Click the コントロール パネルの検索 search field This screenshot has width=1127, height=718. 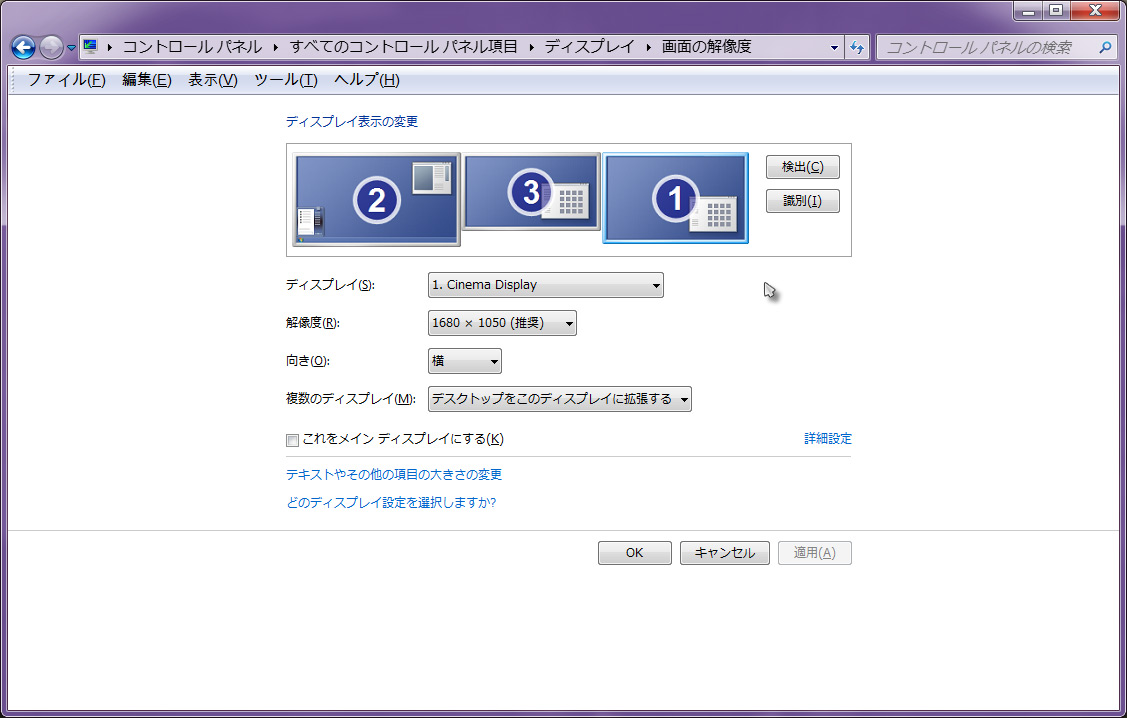985,47
